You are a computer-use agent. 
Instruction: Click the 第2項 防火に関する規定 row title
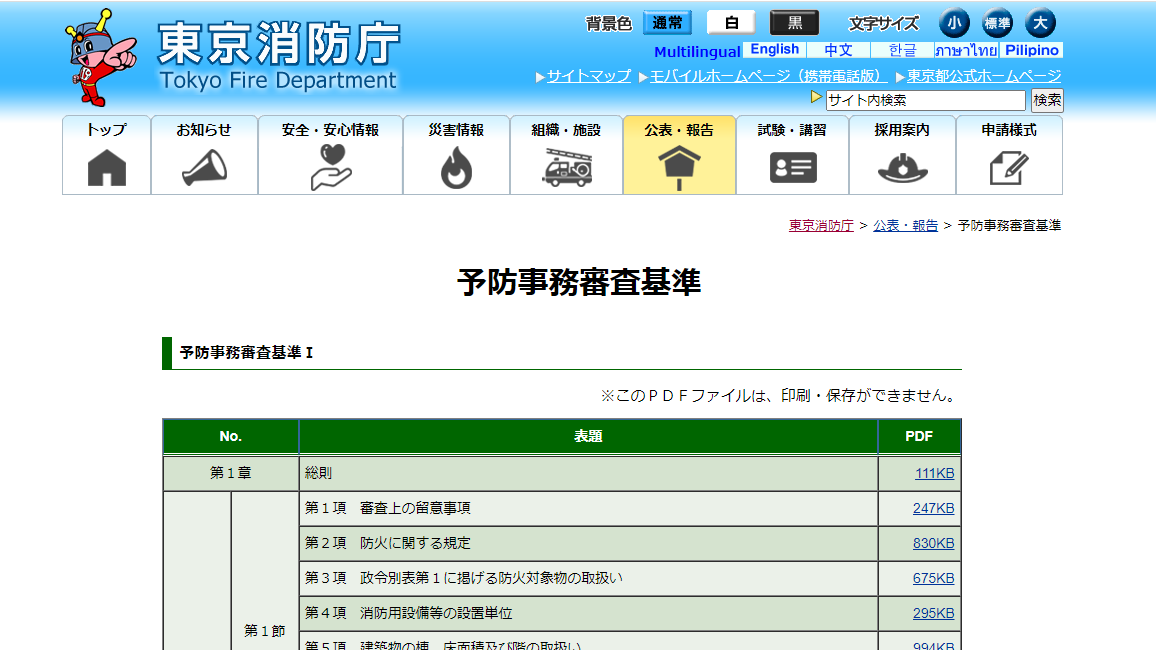(x=388, y=543)
